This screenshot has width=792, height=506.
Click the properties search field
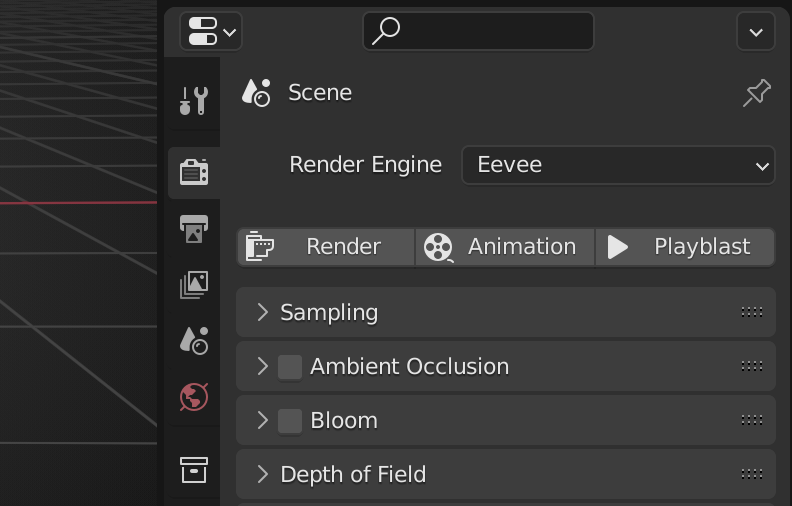478,31
